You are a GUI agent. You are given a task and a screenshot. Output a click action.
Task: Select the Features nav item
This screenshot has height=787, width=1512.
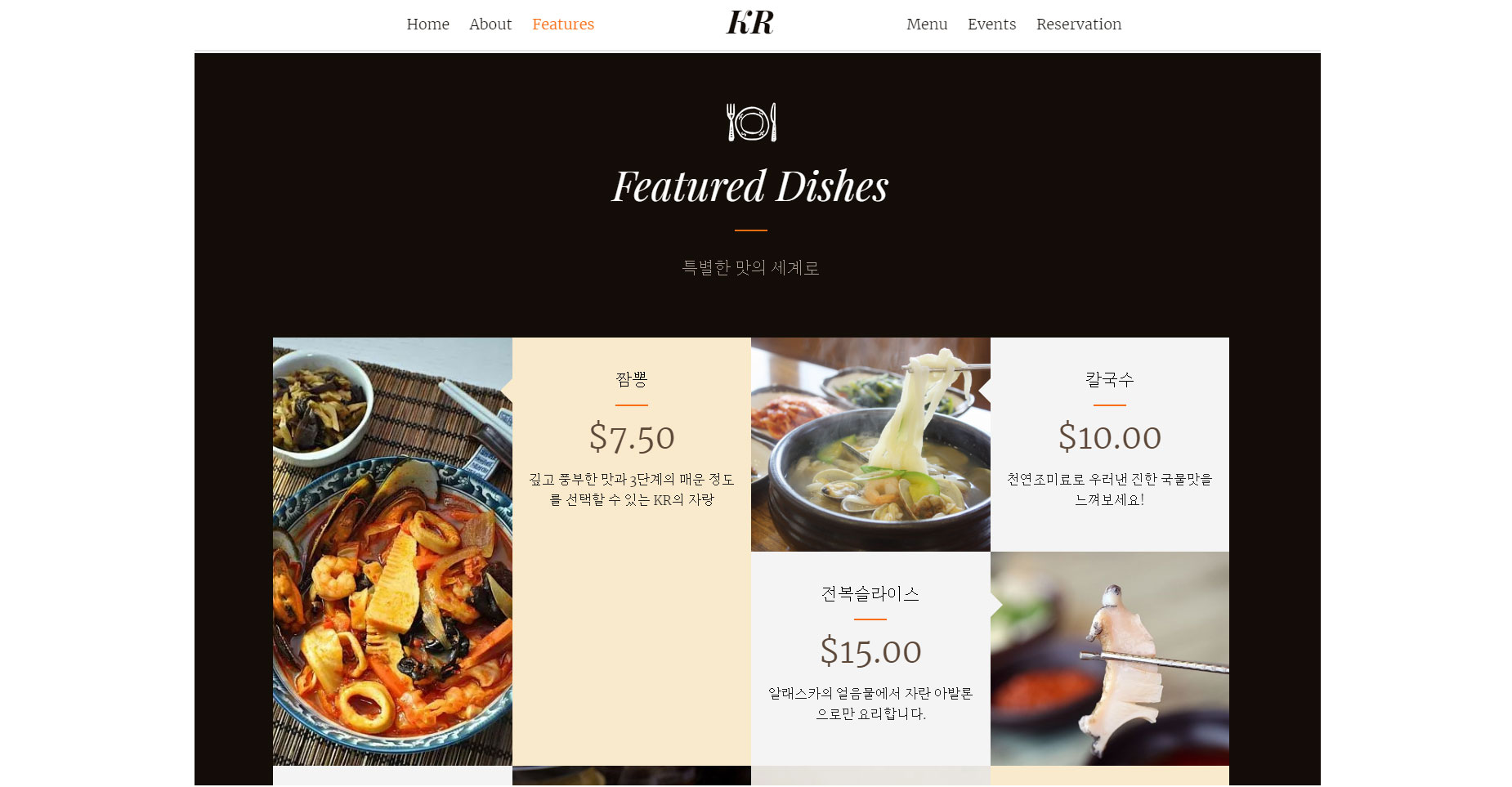[x=563, y=25]
